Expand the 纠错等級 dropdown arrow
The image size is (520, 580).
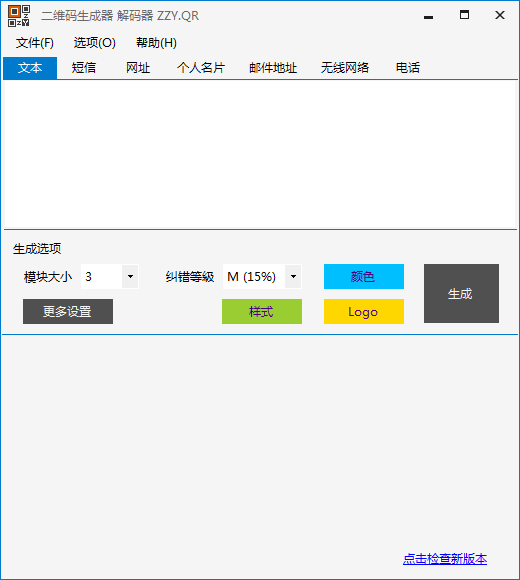click(293, 276)
